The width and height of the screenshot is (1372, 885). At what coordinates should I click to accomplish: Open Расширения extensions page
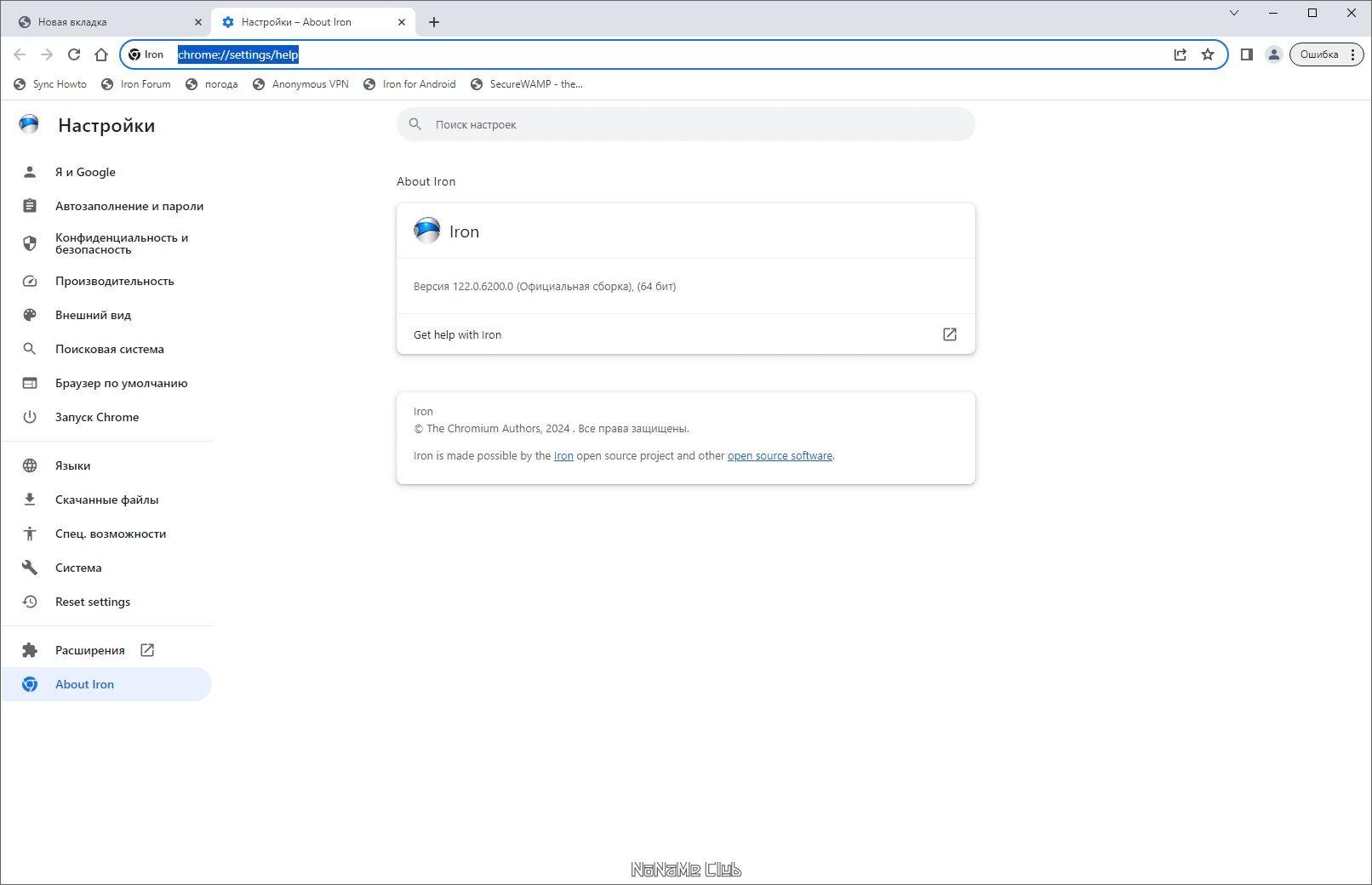coord(106,650)
